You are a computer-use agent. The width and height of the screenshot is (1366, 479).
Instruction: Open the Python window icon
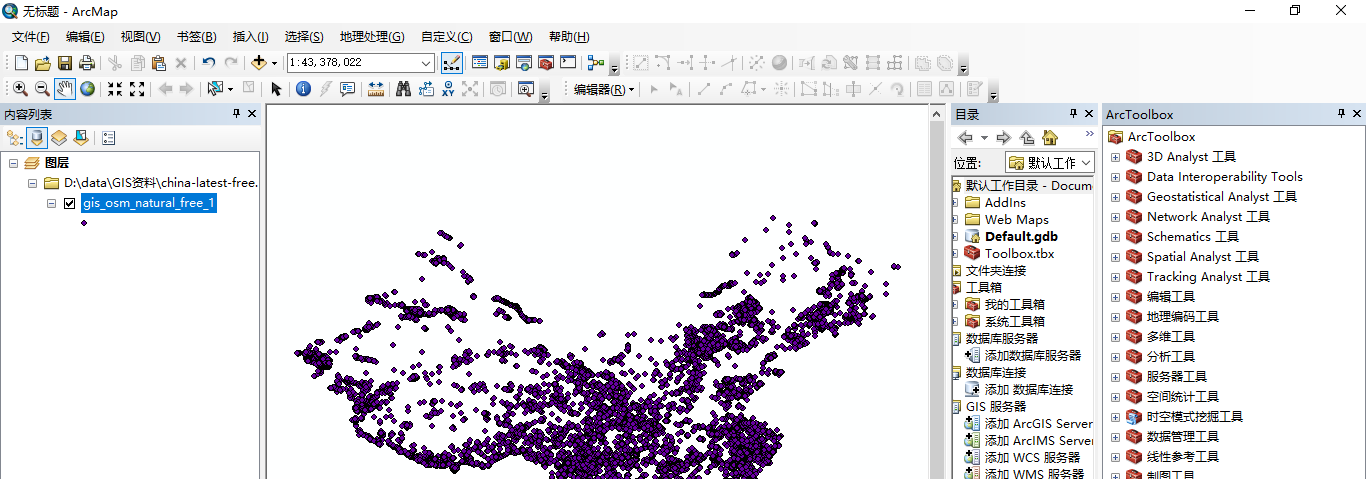pyautogui.click(x=568, y=62)
